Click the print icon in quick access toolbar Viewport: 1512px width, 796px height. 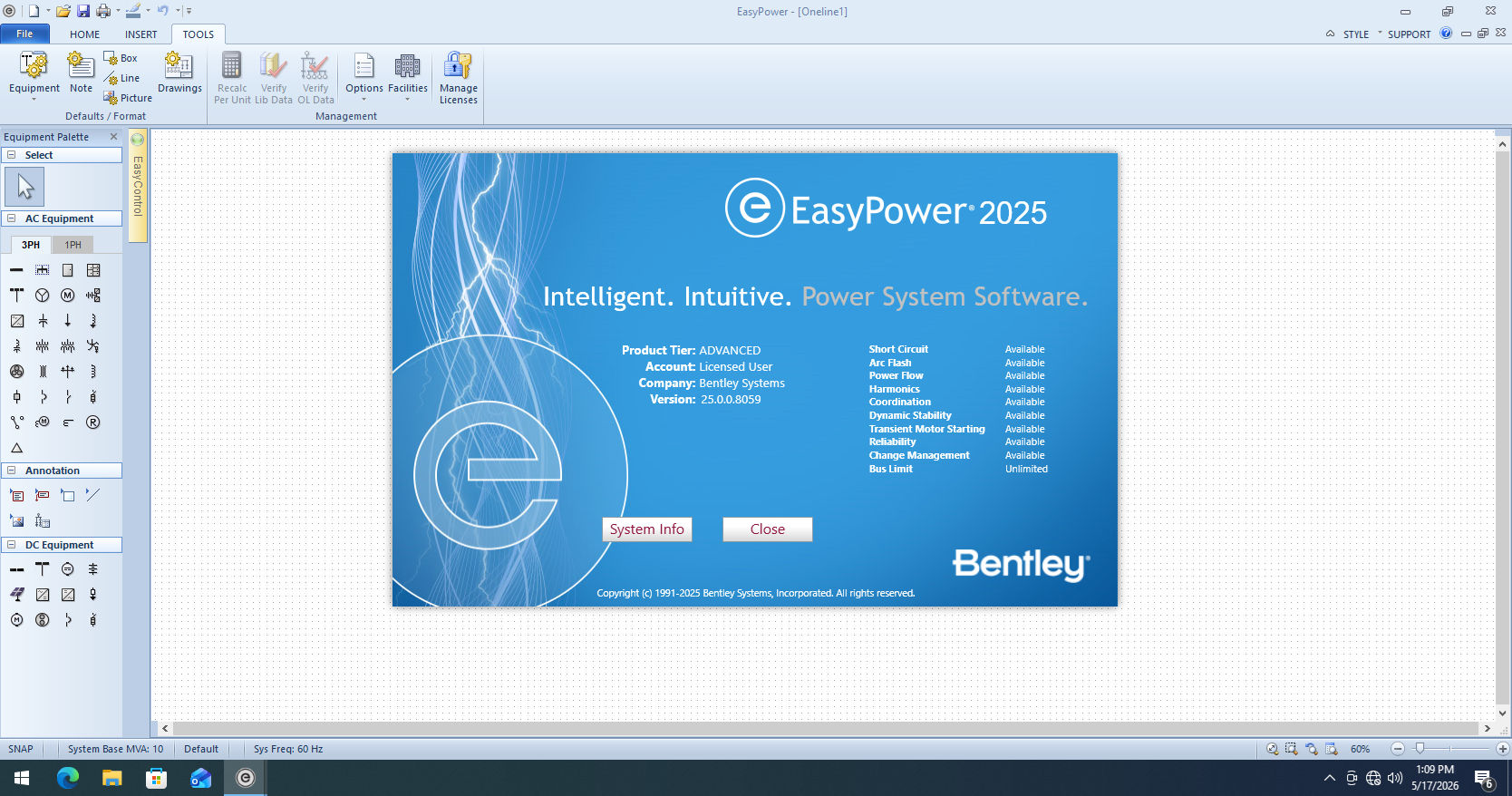point(103,11)
